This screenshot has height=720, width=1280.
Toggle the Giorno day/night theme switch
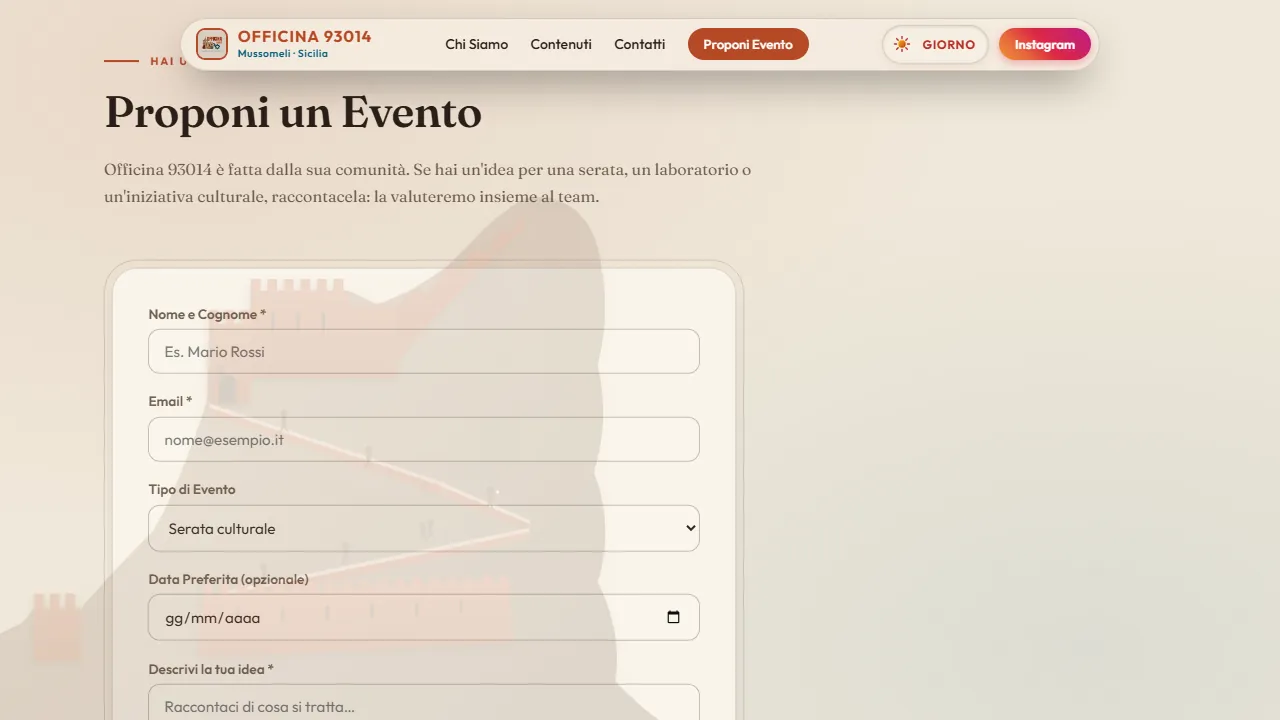935,45
